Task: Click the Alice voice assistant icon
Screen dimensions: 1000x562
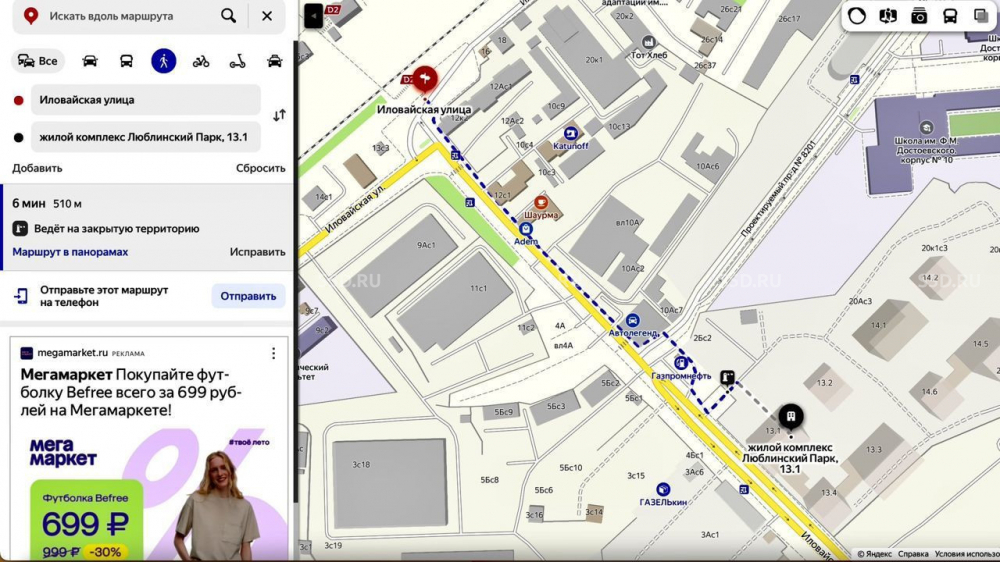Action: coord(857,16)
